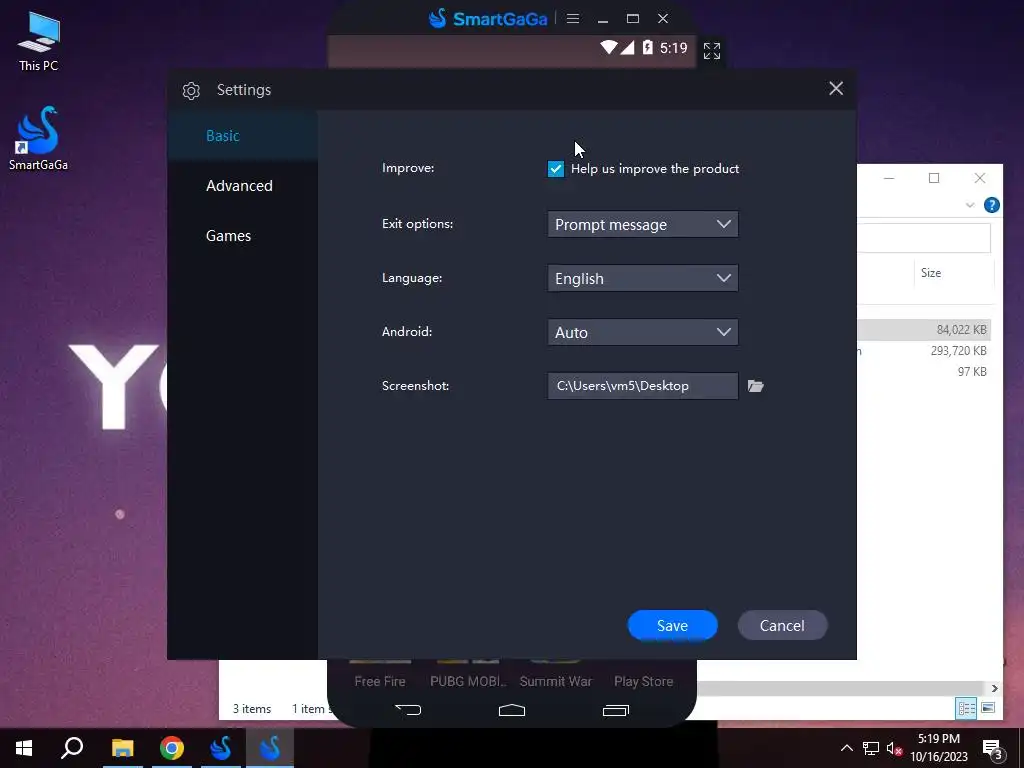Tap the Android recent apps button
This screenshot has width=1024, height=768.
(616, 710)
